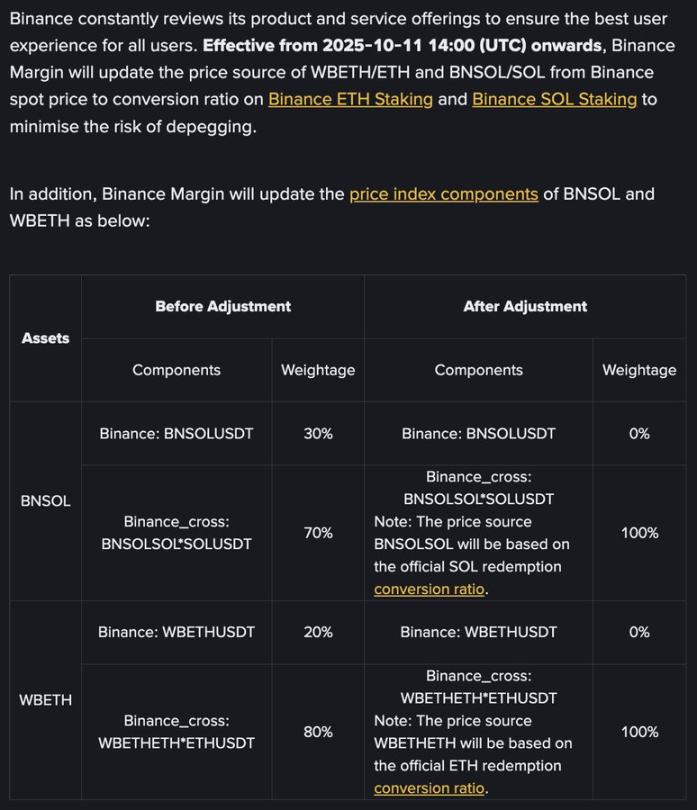Open the Binance SOL Staking link
This screenshot has width=697, height=810.
point(554,99)
